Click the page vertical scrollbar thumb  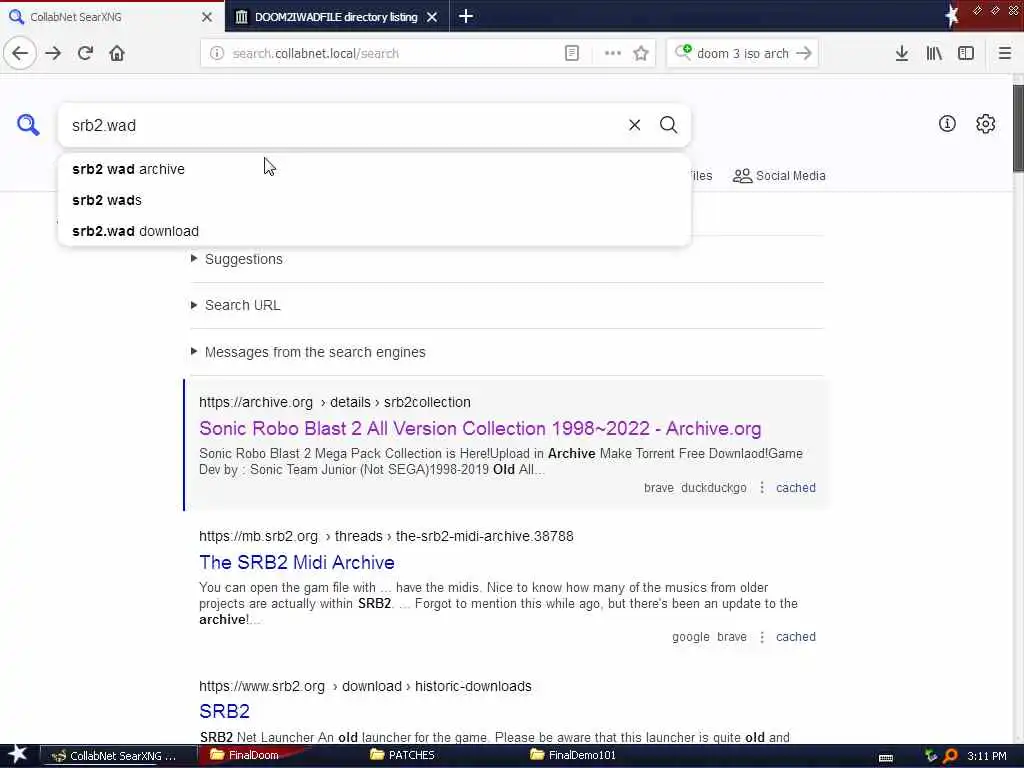click(1018, 129)
